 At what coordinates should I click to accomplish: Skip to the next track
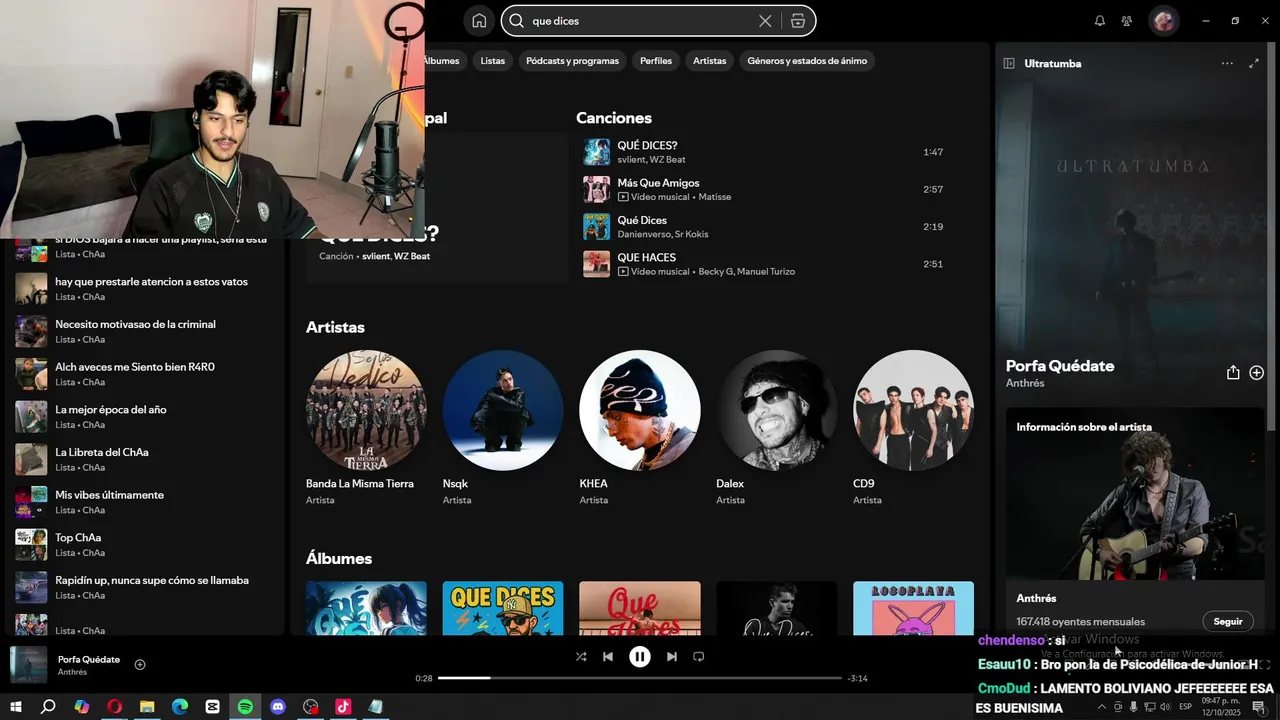coord(672,657)
